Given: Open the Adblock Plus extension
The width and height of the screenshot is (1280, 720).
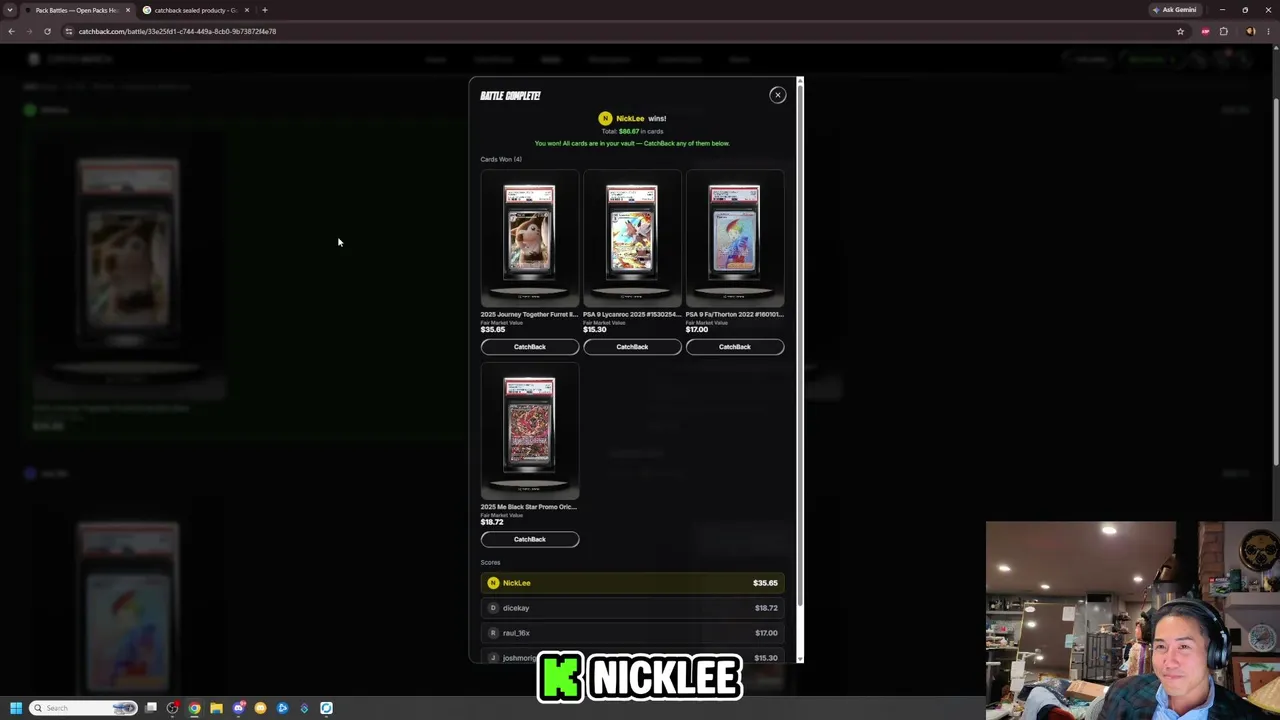Looking at the screenshot, I should (1205, 31).
